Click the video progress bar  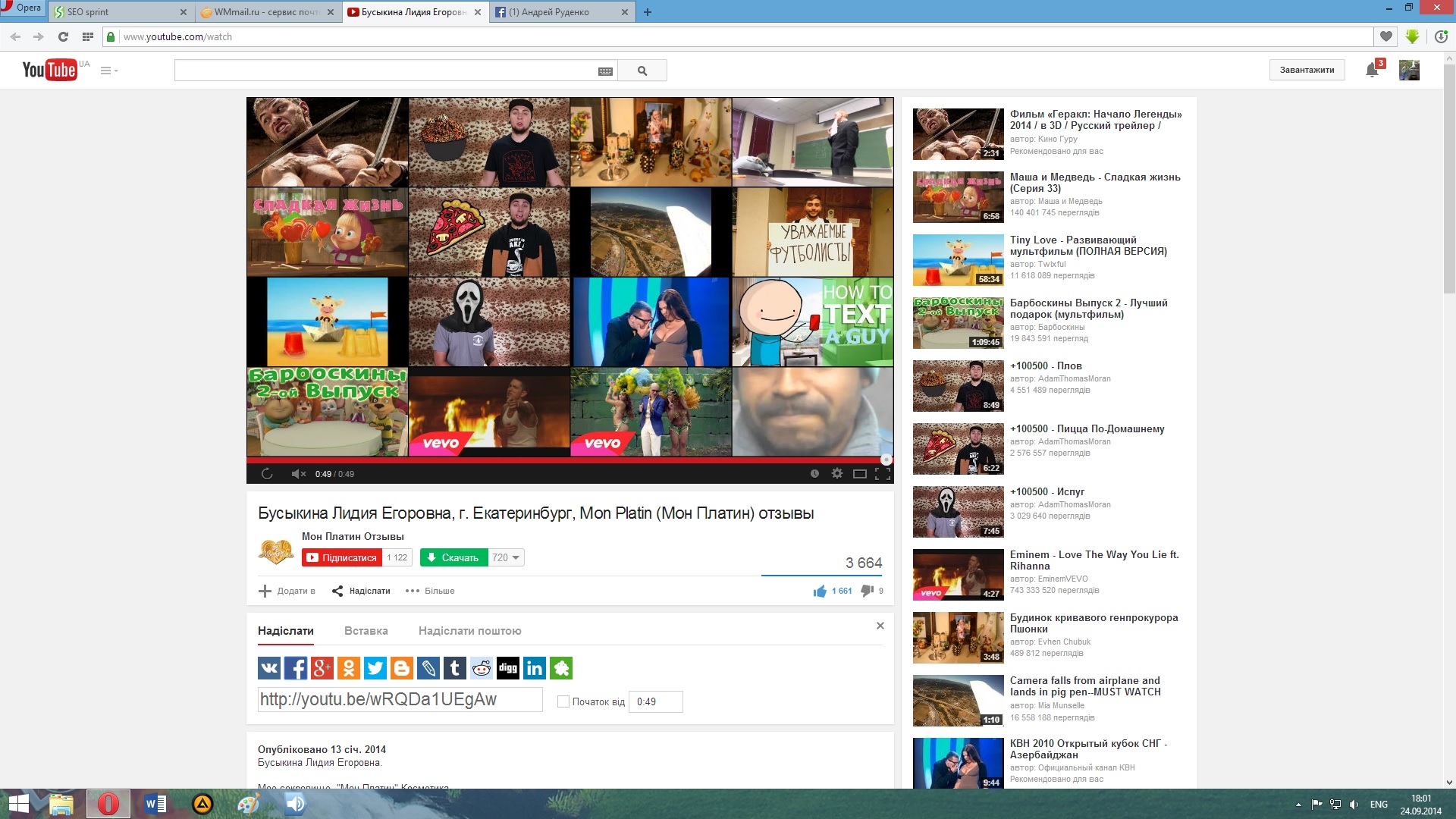pos(570,460)
